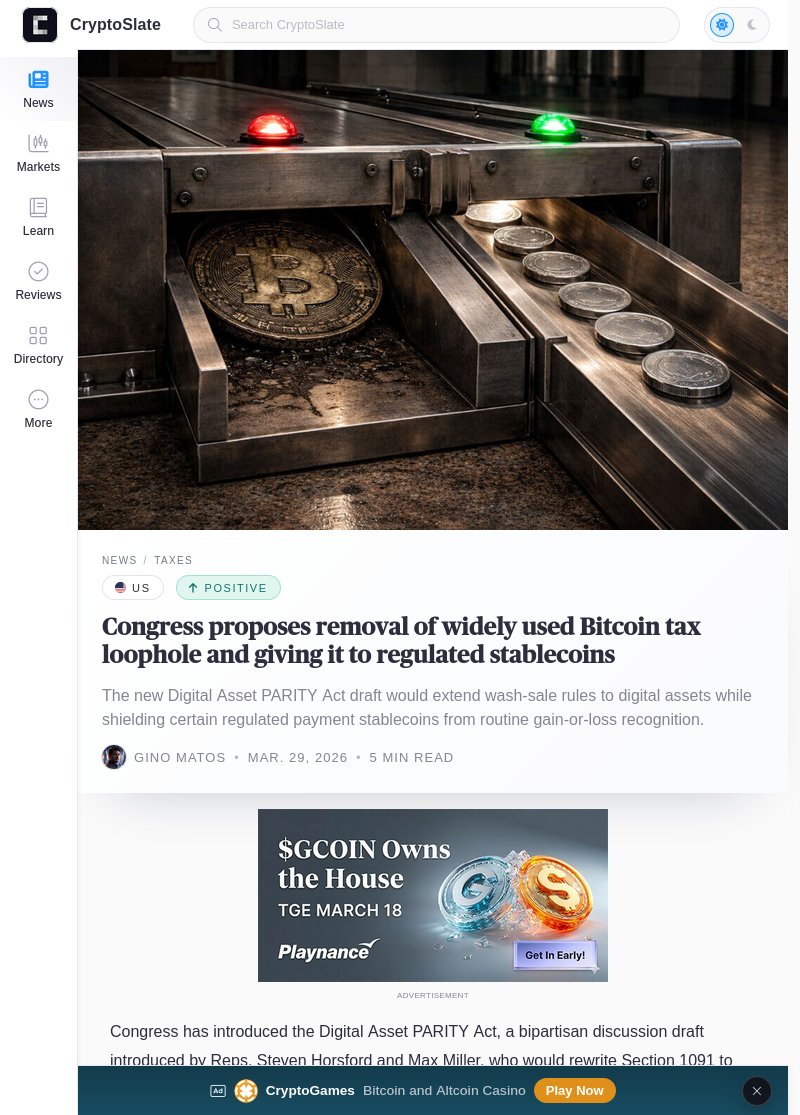Image resolution: width=800 pixels, height=1115 pixels.
Task: Open the Directory grid icon
Action: tap(38, 335)
